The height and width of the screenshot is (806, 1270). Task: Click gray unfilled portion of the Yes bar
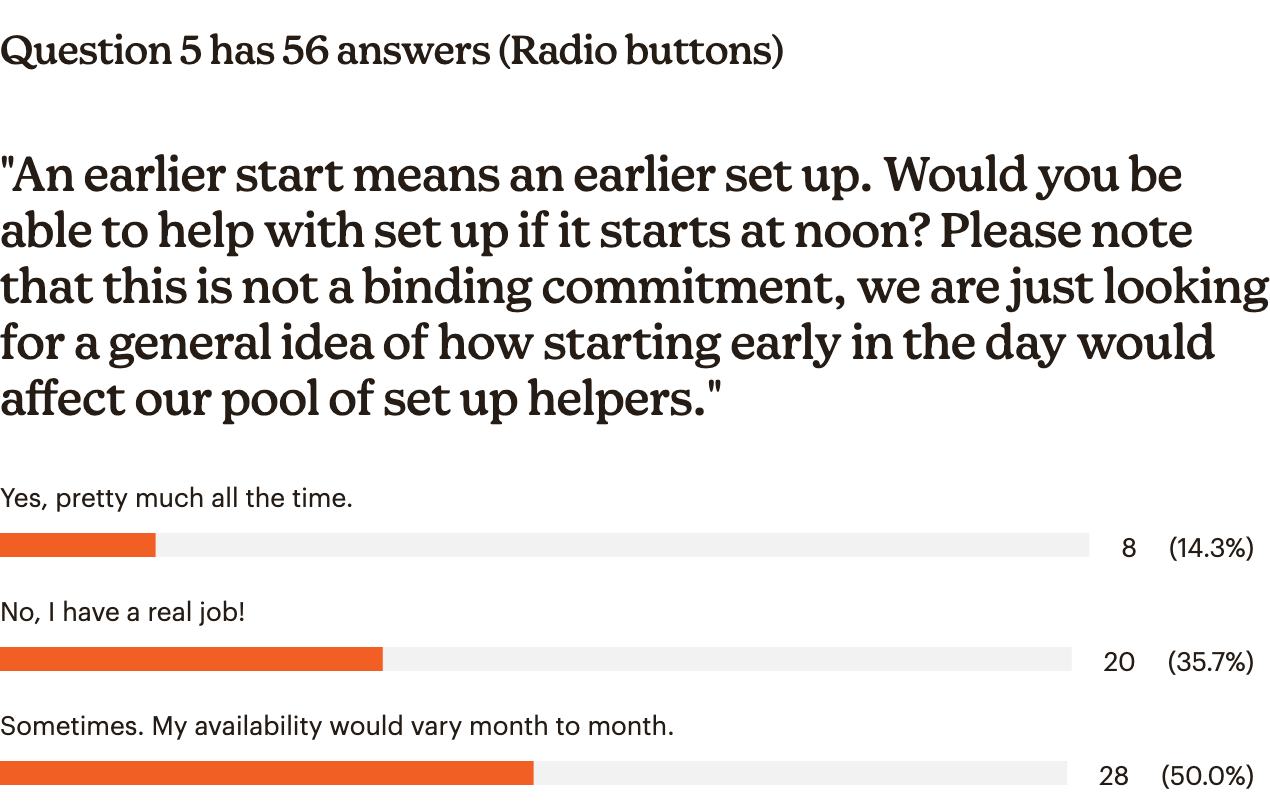(622, 545)
